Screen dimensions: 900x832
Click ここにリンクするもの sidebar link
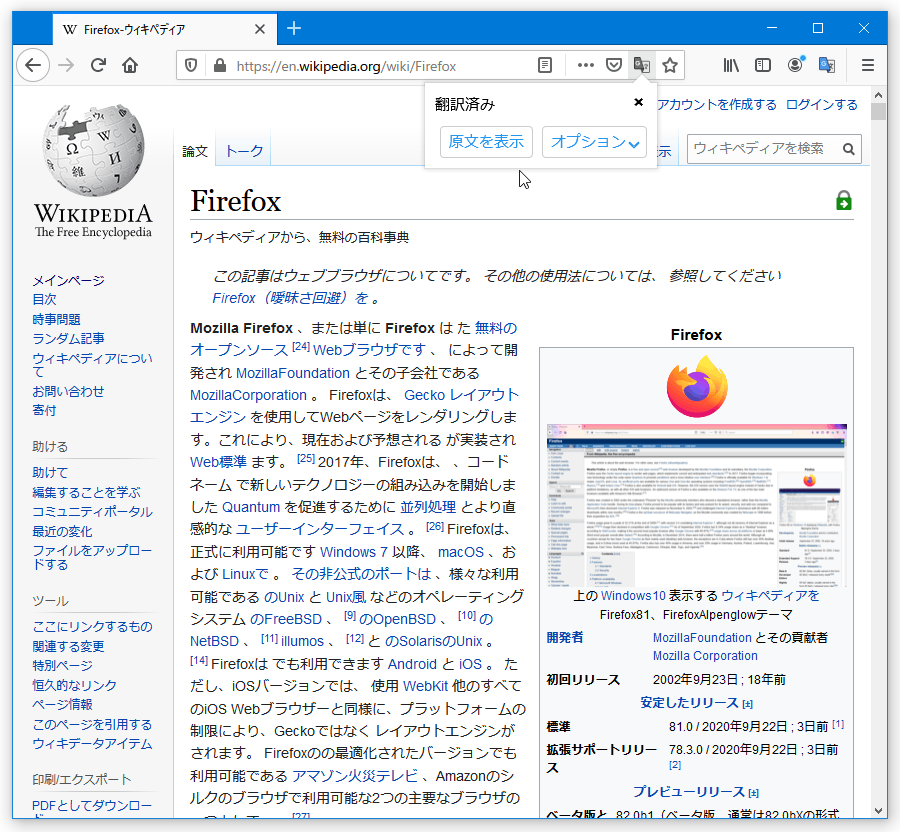(x=92, y=627)
